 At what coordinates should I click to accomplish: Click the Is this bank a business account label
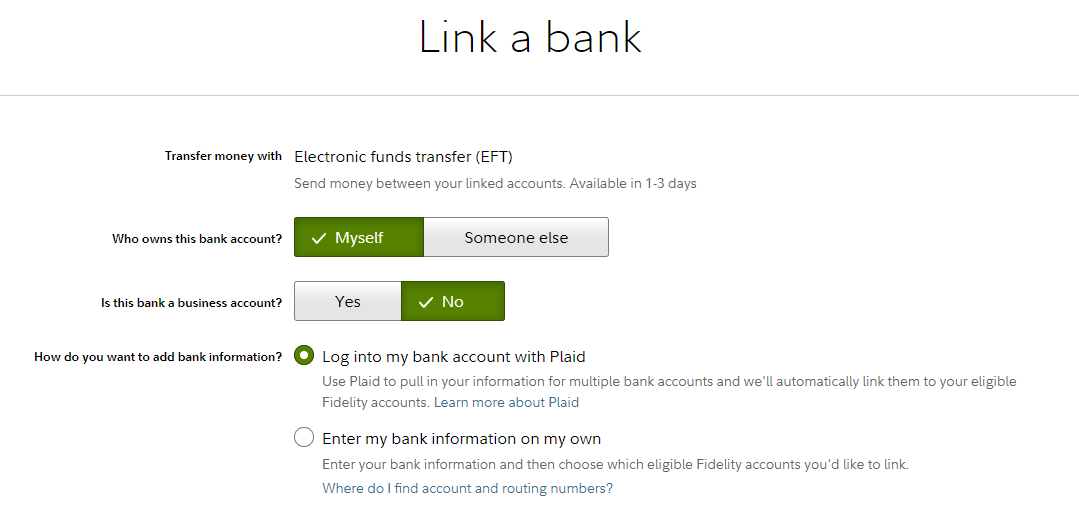coord(191,302)
